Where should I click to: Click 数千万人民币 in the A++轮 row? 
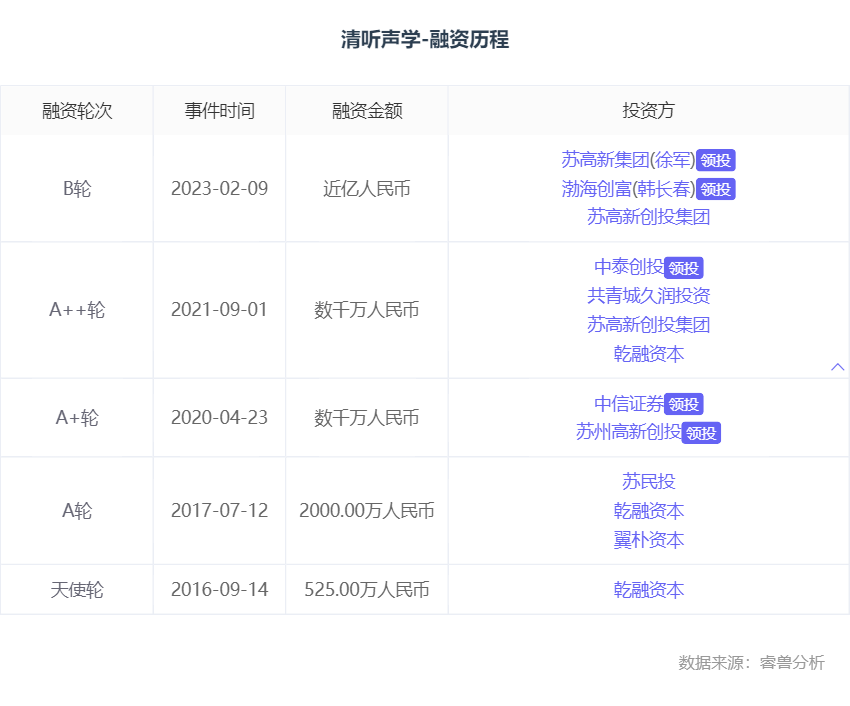367,310
